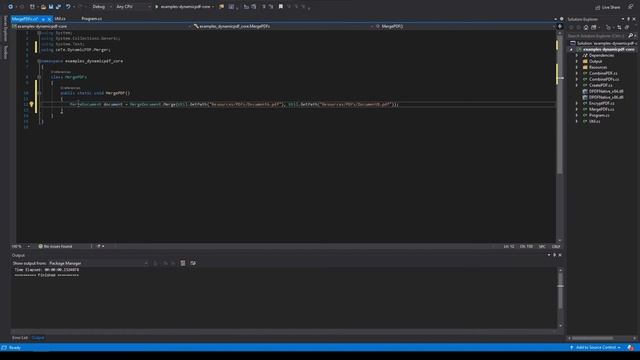Click the Save file toolbar icon
640x360 pixels.
51,7
